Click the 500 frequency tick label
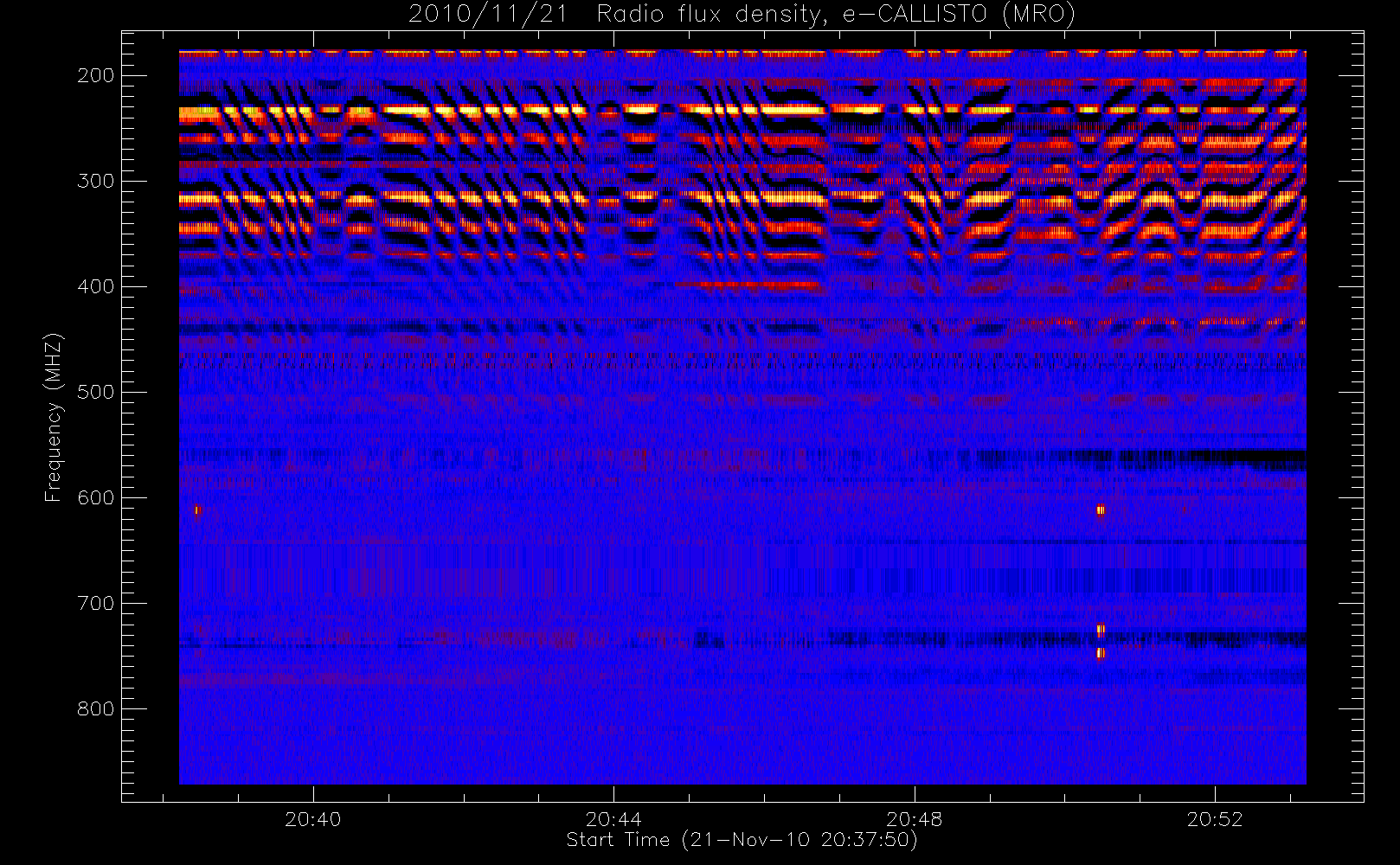The height and width of the screenshot is (865, 1400). pyautogui.click(x=96, y=392)
